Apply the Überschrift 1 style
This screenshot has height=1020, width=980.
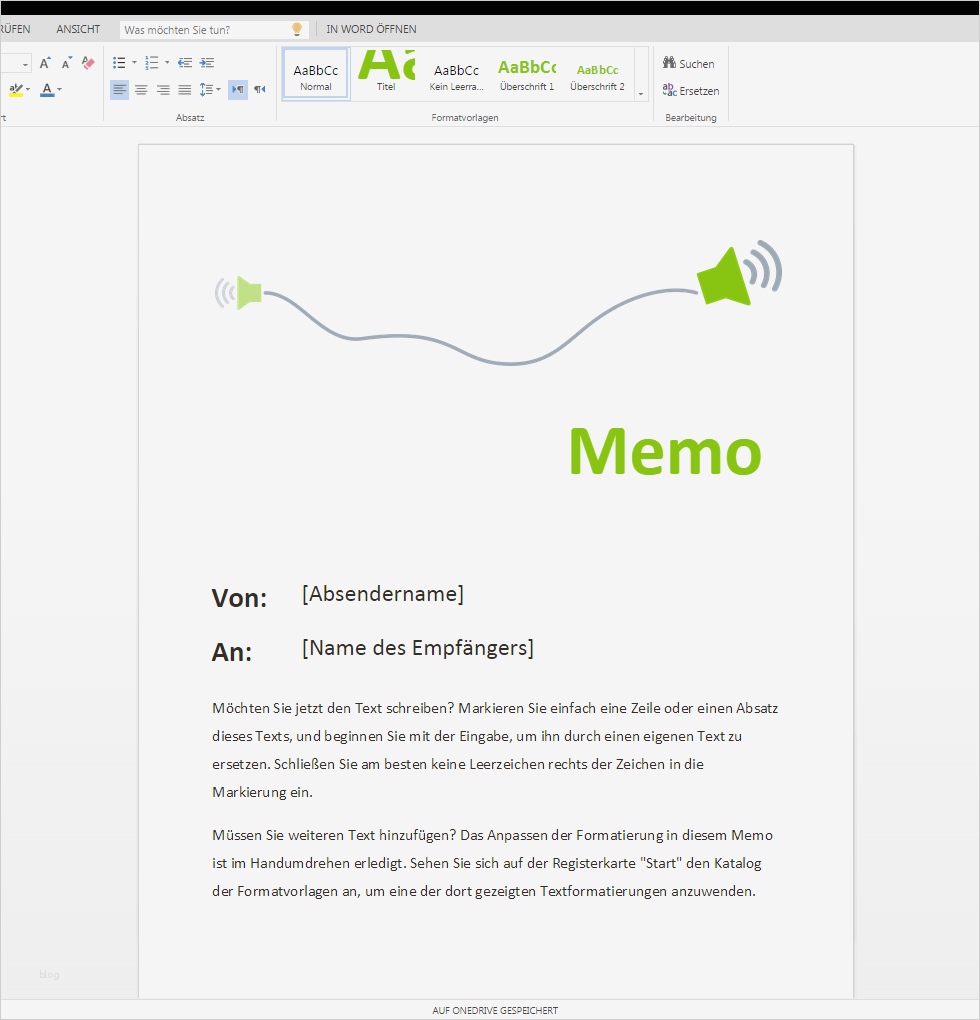527,74
